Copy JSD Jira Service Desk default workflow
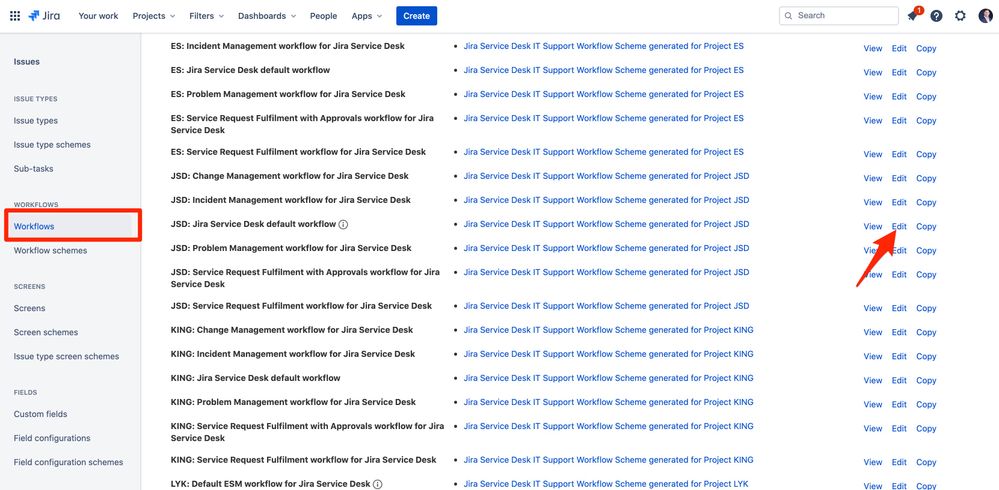Screen dimensions: 999x490 [926, 226]
